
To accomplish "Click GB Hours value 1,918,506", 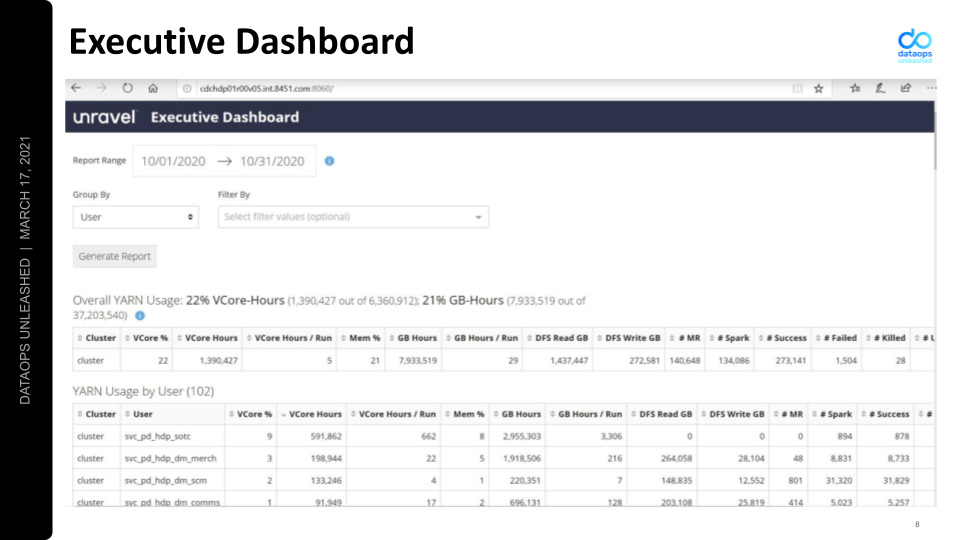I will pos(522,459).
